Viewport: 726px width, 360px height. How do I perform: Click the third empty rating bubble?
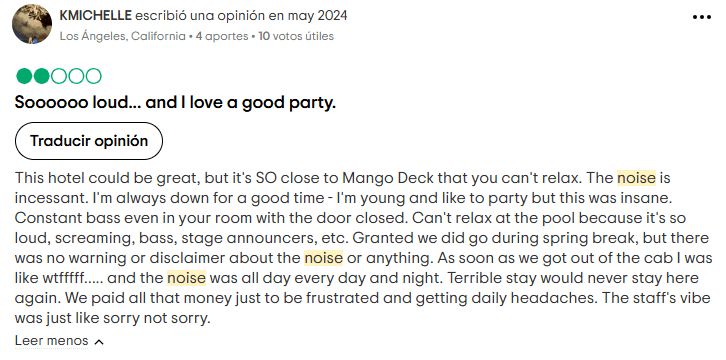59,76
